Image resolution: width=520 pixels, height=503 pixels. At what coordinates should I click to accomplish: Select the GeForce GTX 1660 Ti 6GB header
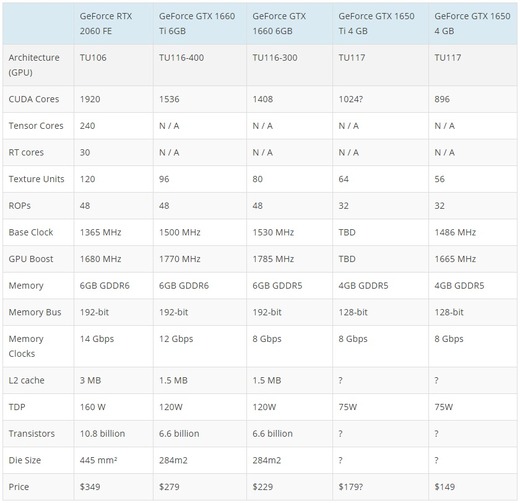click(199, 24)
